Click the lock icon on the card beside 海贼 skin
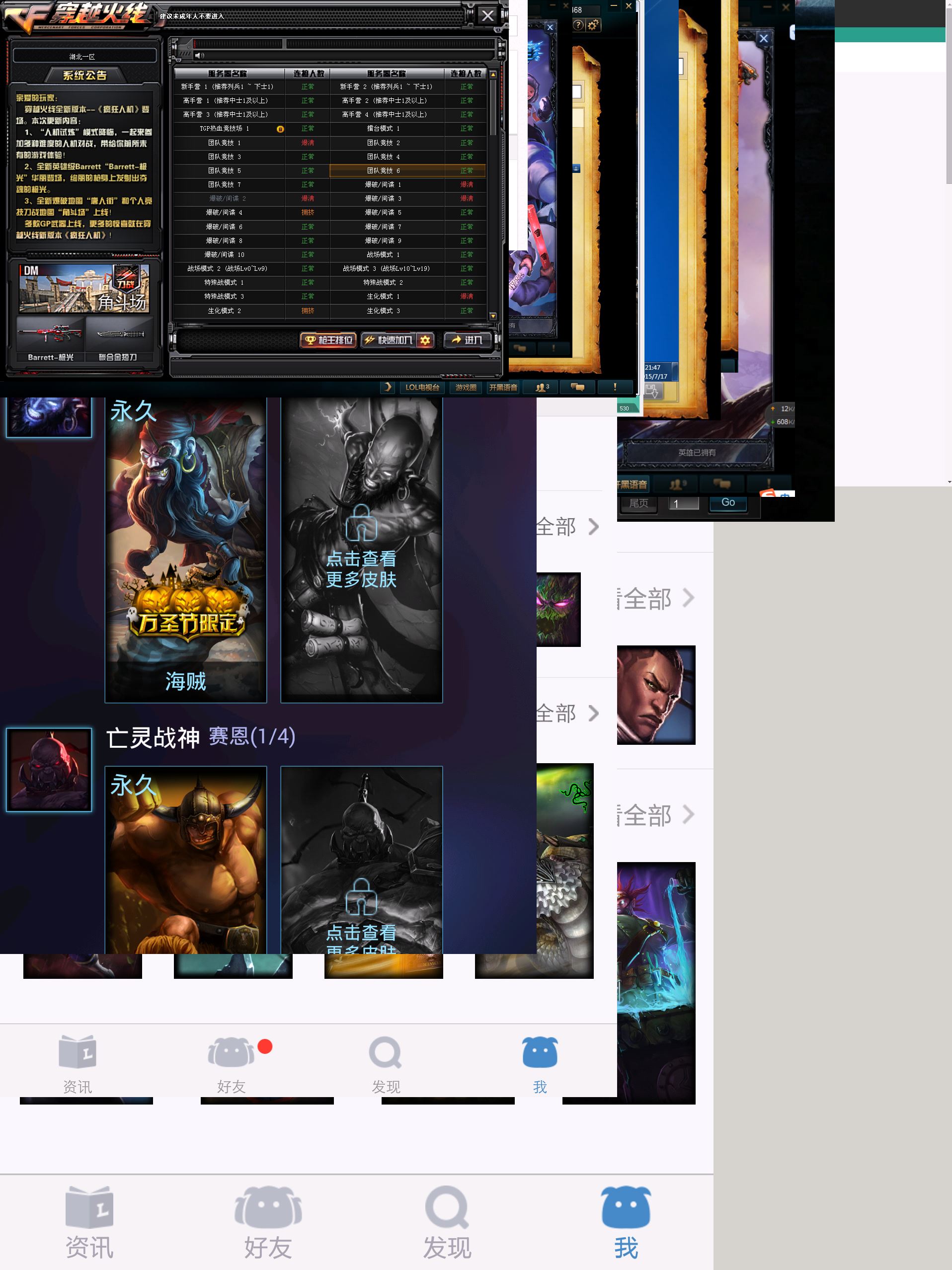Image resolution: width=952 pixels, height=1270 pixels. click(x=361, y=523)
